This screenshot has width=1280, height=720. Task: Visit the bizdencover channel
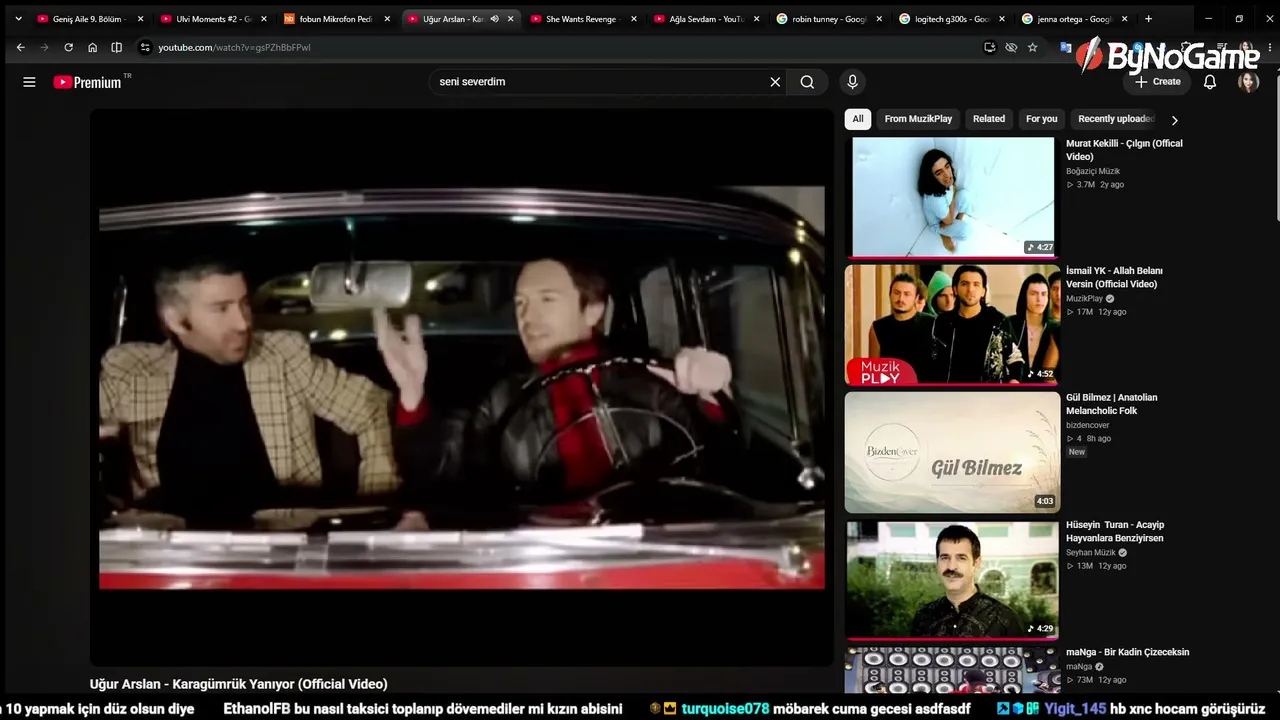click(x=1088, y=425)
